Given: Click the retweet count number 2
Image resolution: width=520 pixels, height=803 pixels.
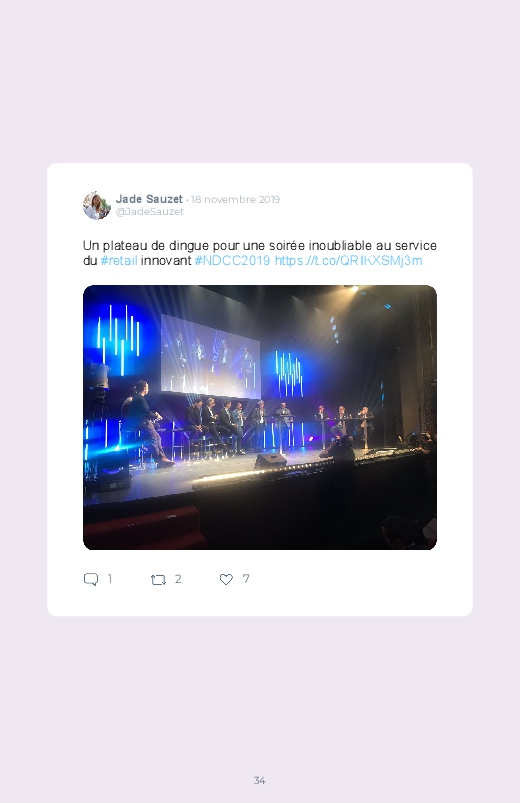Looking at the screenshot, I should [178, 579].
